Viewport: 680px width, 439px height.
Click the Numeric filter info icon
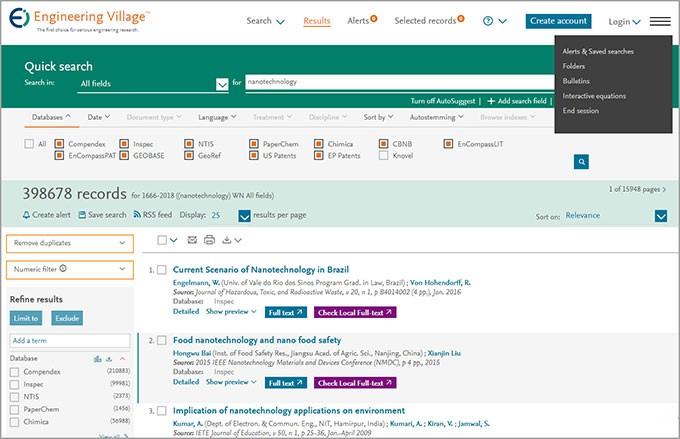63,269
